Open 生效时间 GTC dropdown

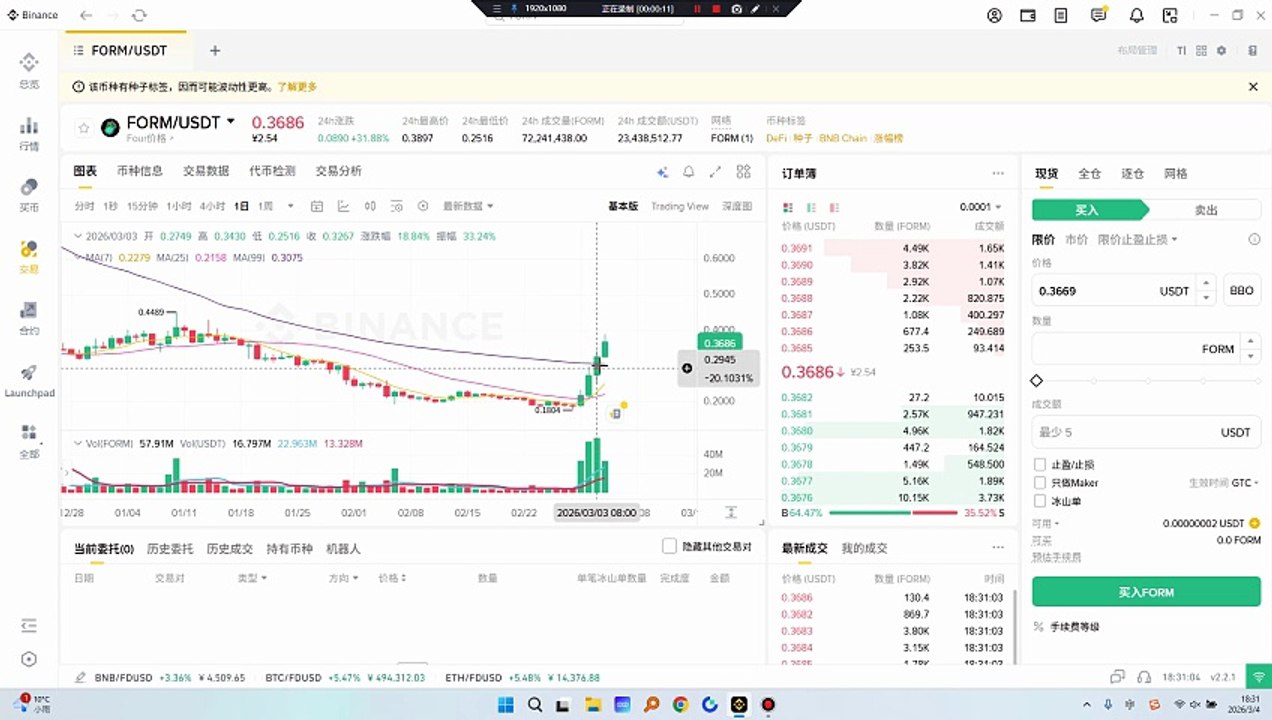pos(1223,483)
